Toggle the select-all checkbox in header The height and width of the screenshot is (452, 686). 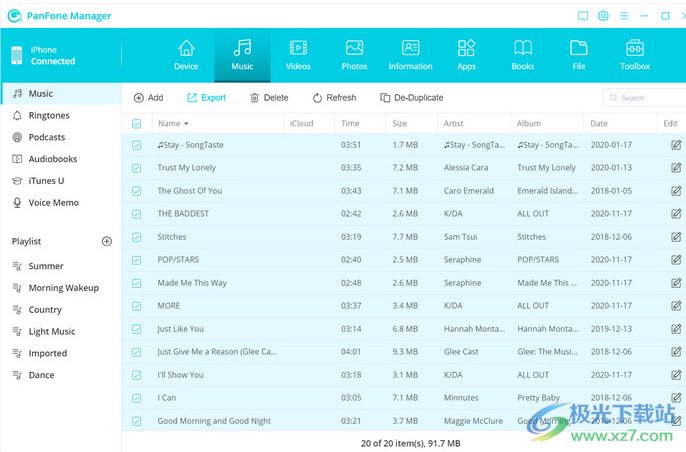[136, 124]
